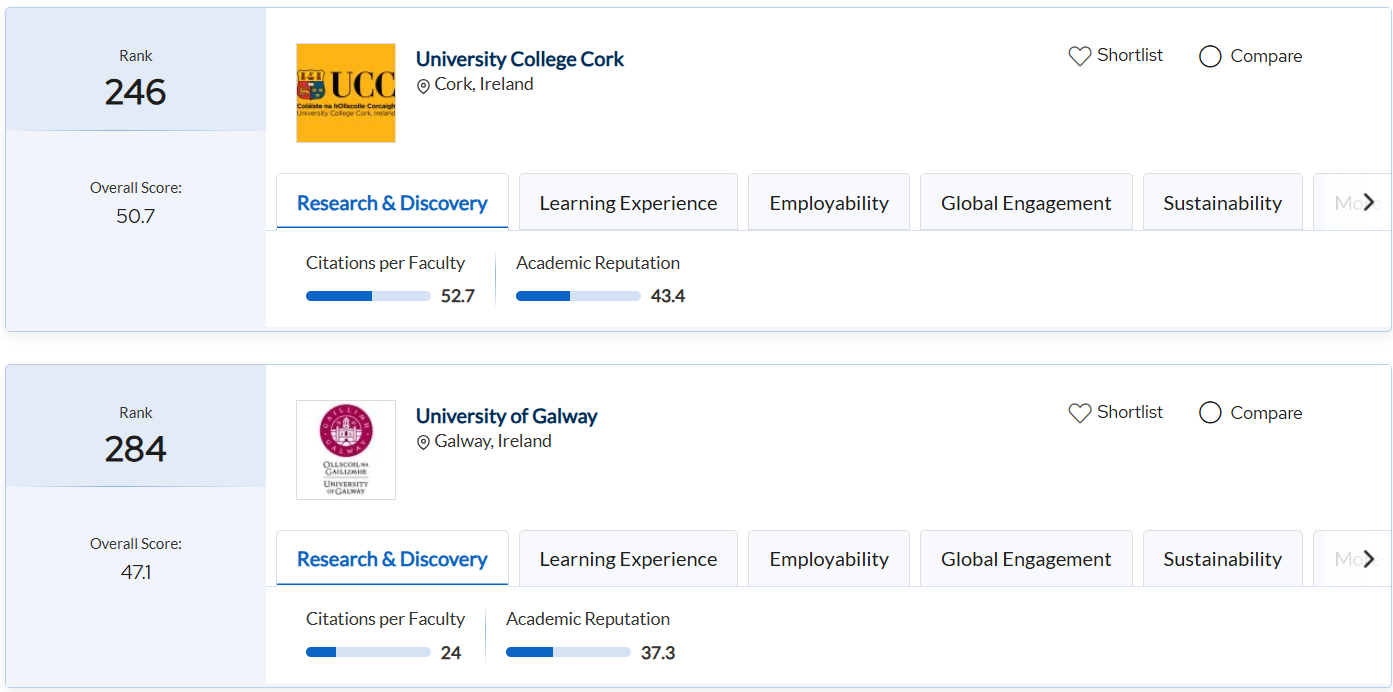Select Galway Global Engagement tab
This screenshot has height=692, width=1393.
(1026, 559)
